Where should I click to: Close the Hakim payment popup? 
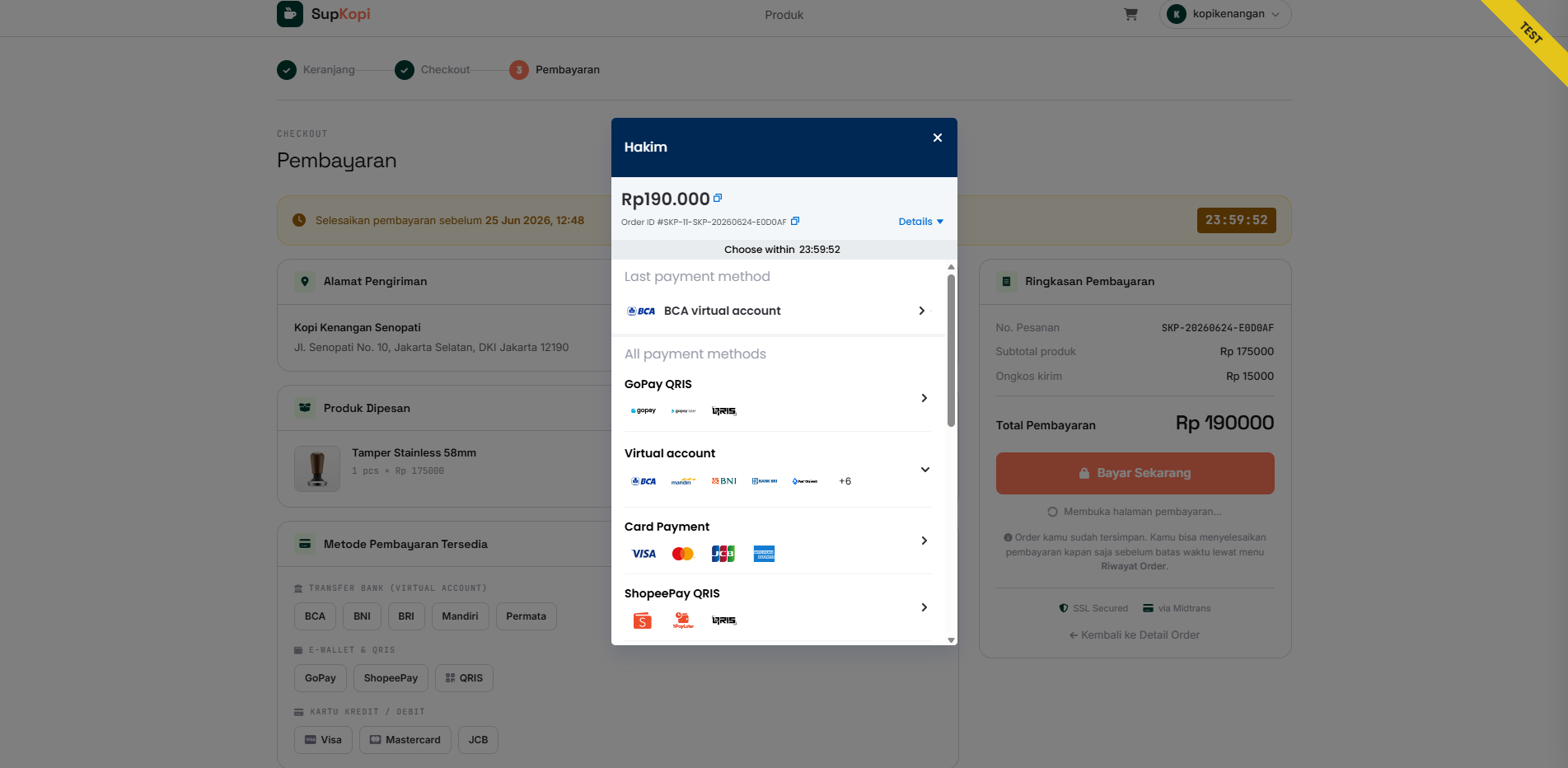click(x=937, y=138)
